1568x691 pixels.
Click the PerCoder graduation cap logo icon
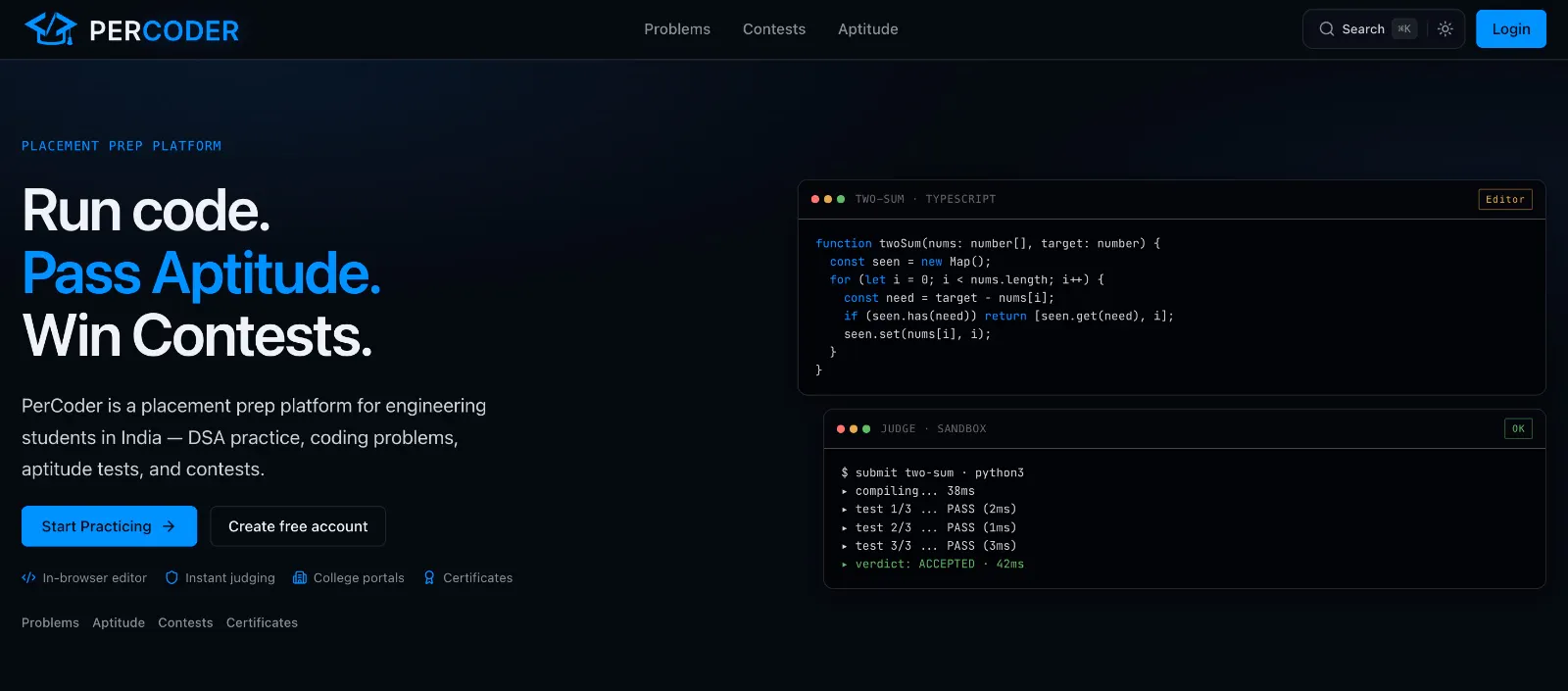pos(51,29)
